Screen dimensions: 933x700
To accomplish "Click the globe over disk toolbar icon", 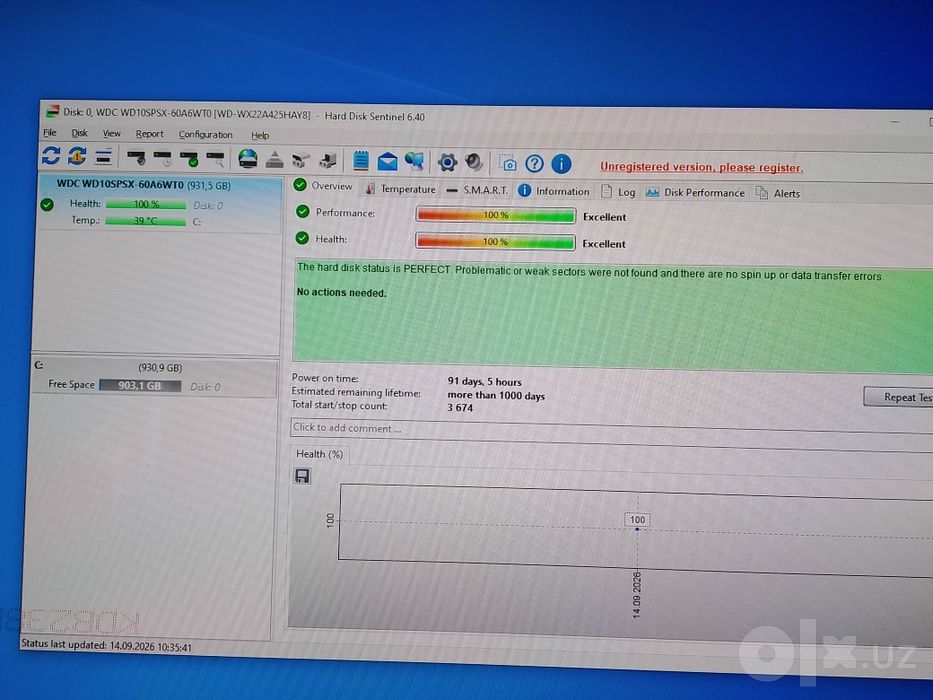I will pos(248,159).
